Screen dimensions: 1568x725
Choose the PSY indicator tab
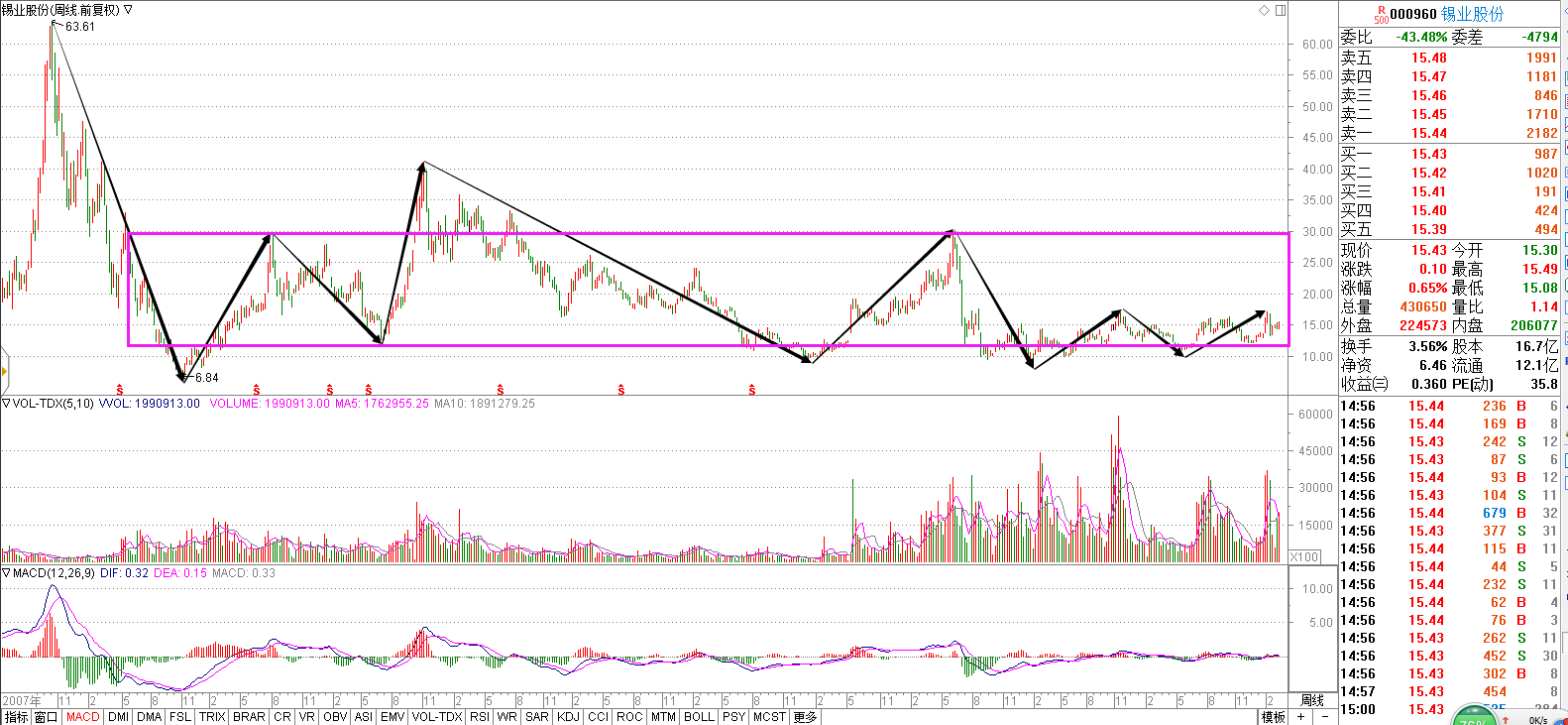click(733, 717)
